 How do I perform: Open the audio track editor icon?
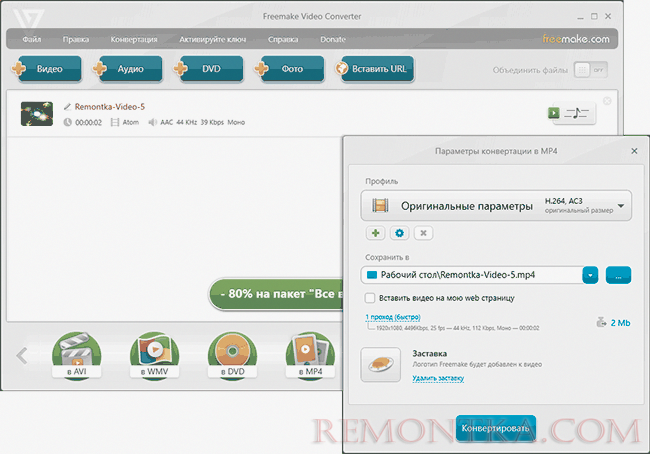click(x=577, y=113)
